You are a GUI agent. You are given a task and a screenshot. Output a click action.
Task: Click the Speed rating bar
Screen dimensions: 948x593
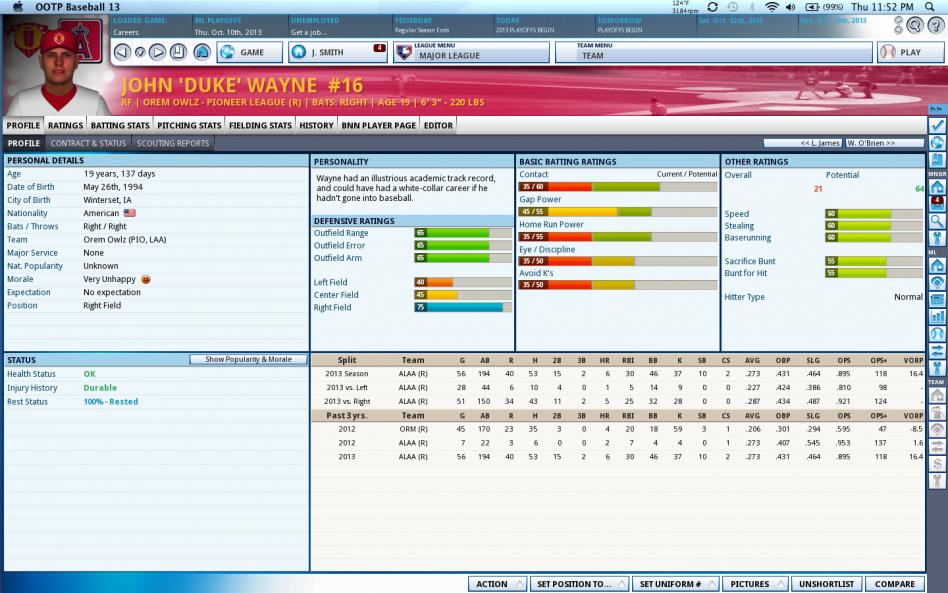coord(874,213)
